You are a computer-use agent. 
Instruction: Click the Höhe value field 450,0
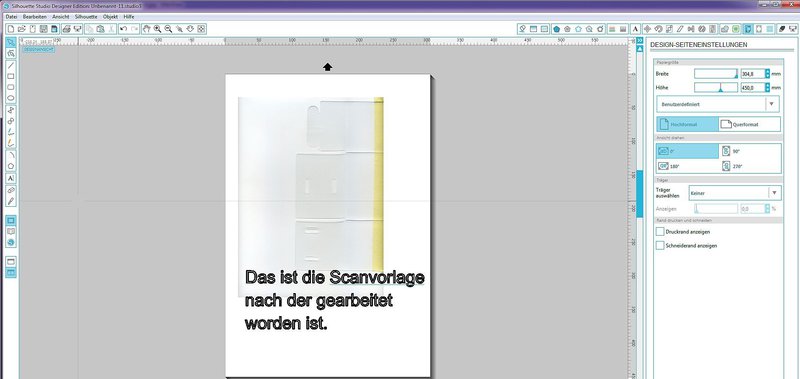click(753, 87)
